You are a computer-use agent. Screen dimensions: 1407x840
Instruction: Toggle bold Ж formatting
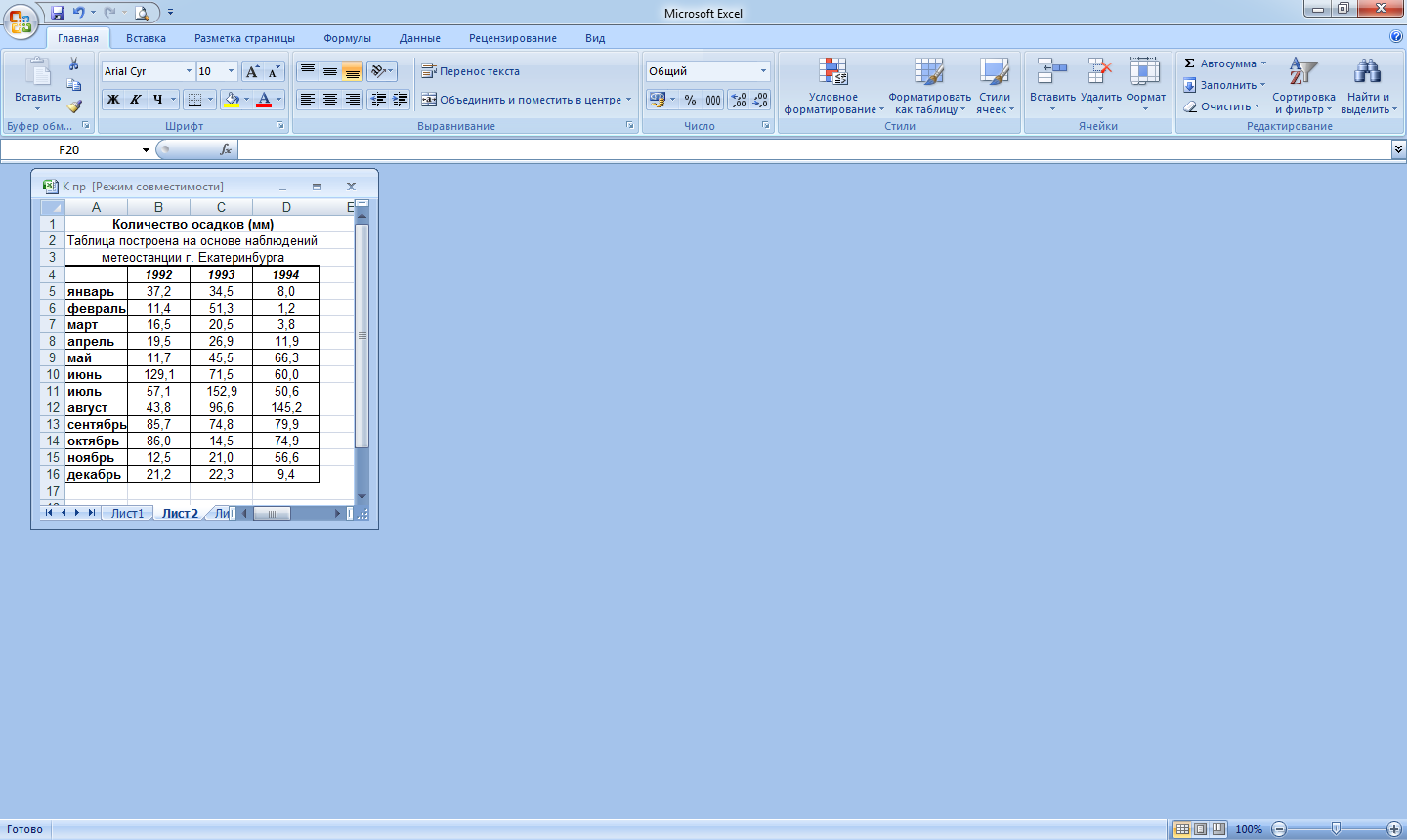click(x=113, y=100)
